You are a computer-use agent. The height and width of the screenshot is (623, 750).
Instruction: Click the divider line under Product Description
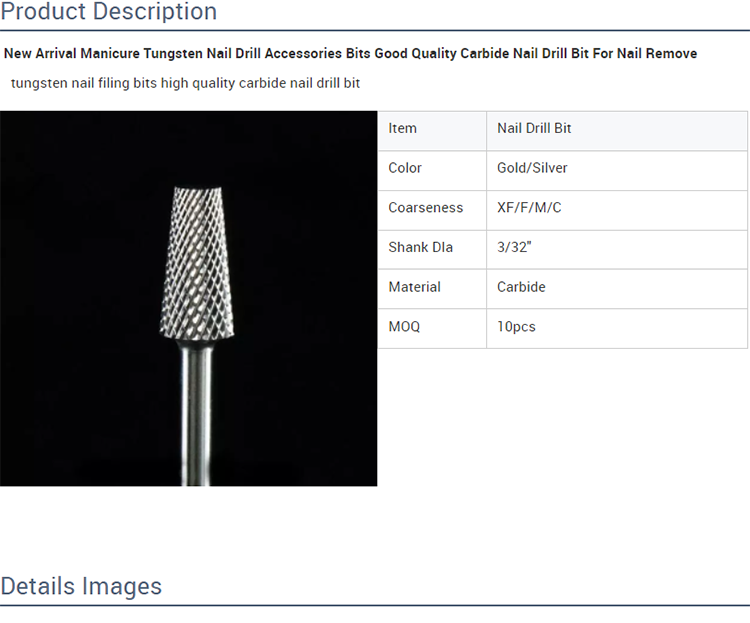[x=375, y=31]
